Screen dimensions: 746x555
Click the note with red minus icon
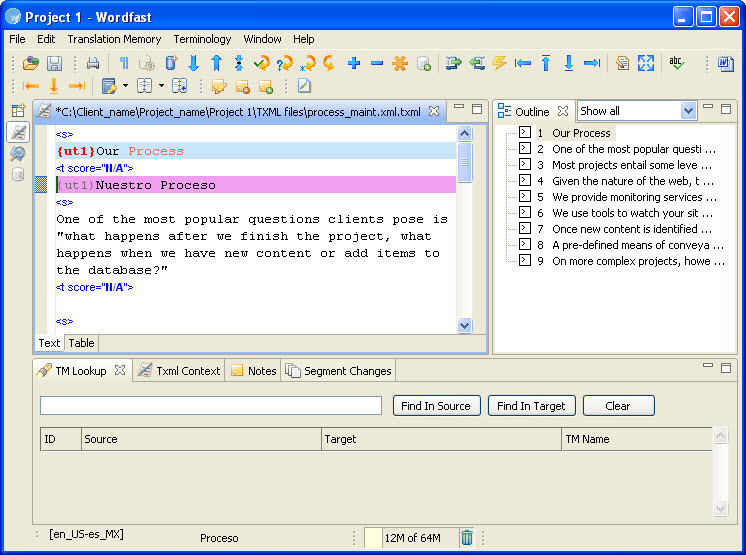tap(242, 86)
